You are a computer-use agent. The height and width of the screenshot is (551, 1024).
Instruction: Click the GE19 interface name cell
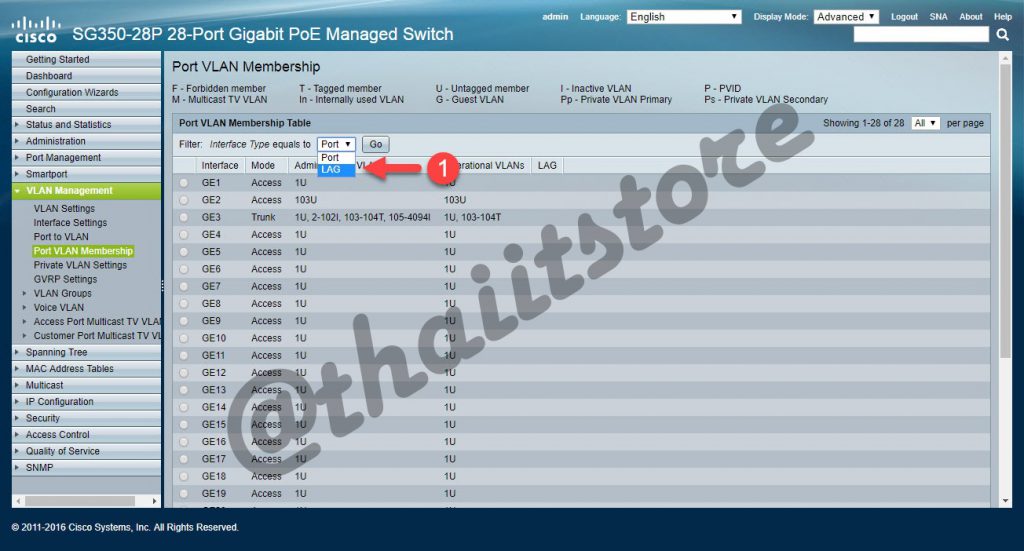pyautogui.click(x=214, y=494)
